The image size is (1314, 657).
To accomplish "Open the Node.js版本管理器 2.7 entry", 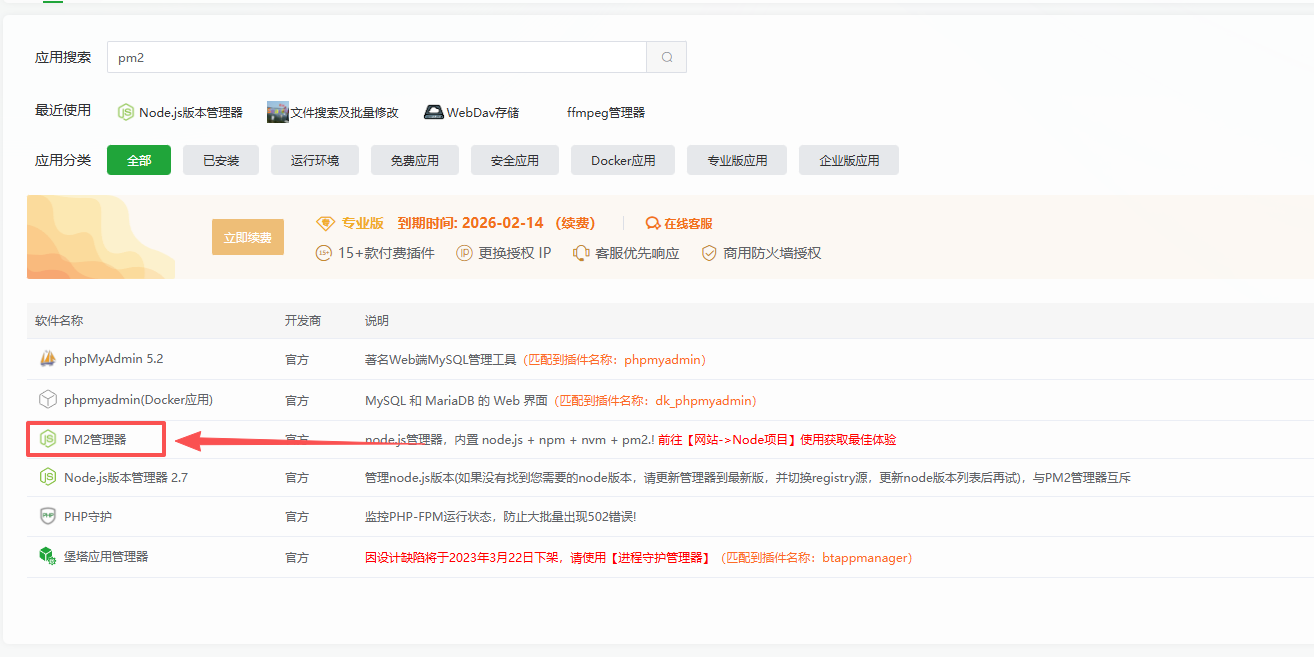I will [126, 477].
